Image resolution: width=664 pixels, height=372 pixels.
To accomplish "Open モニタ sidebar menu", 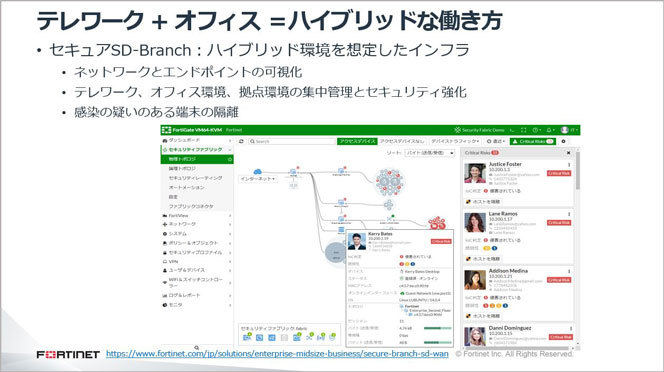I will (x=197, y=305).
